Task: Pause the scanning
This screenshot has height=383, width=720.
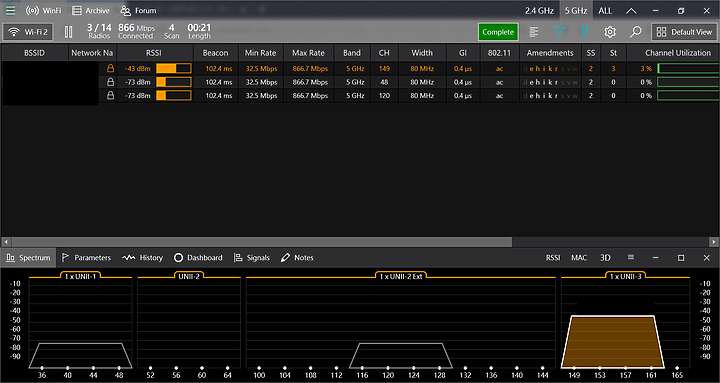Action: click(x=68, y=32)
